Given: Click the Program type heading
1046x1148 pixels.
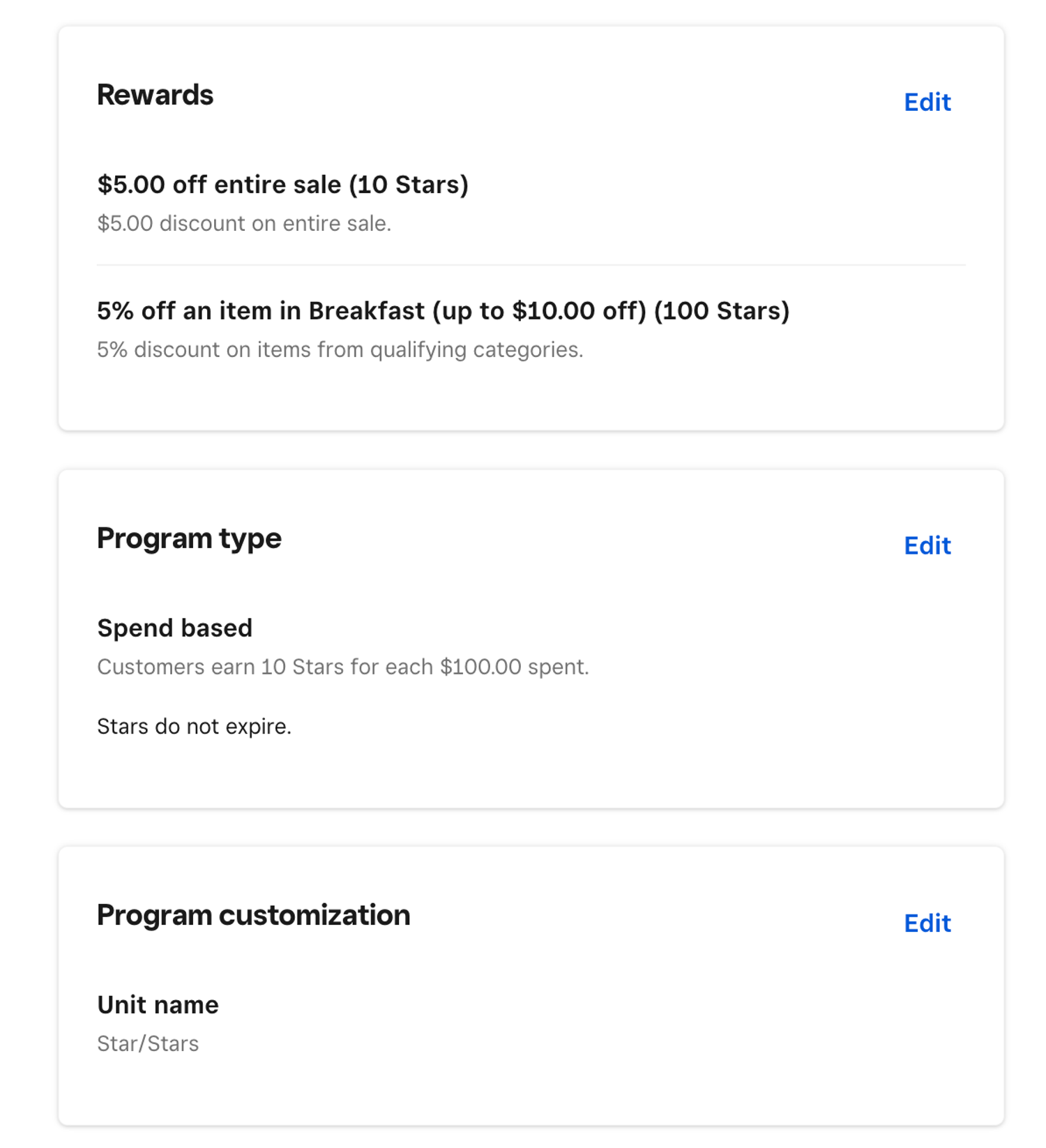Looking at the screenshot, I should coord(189,538).
